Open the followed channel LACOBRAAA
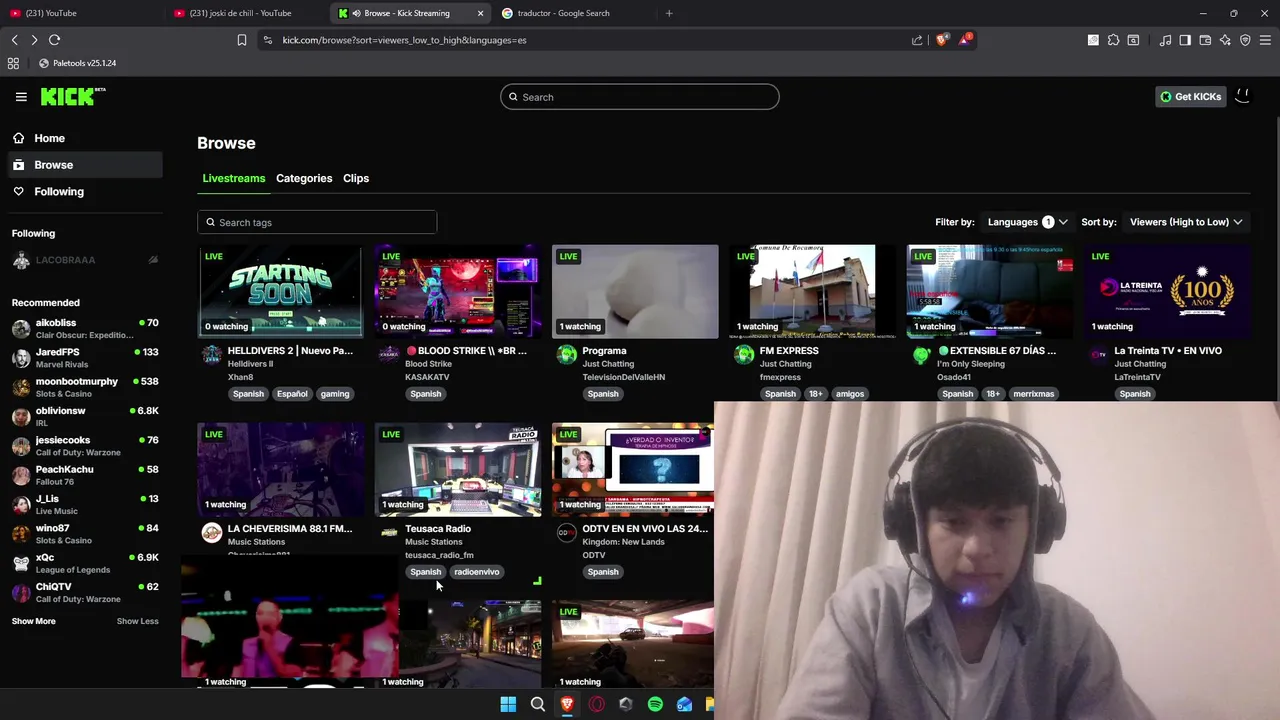 [84, 260]
